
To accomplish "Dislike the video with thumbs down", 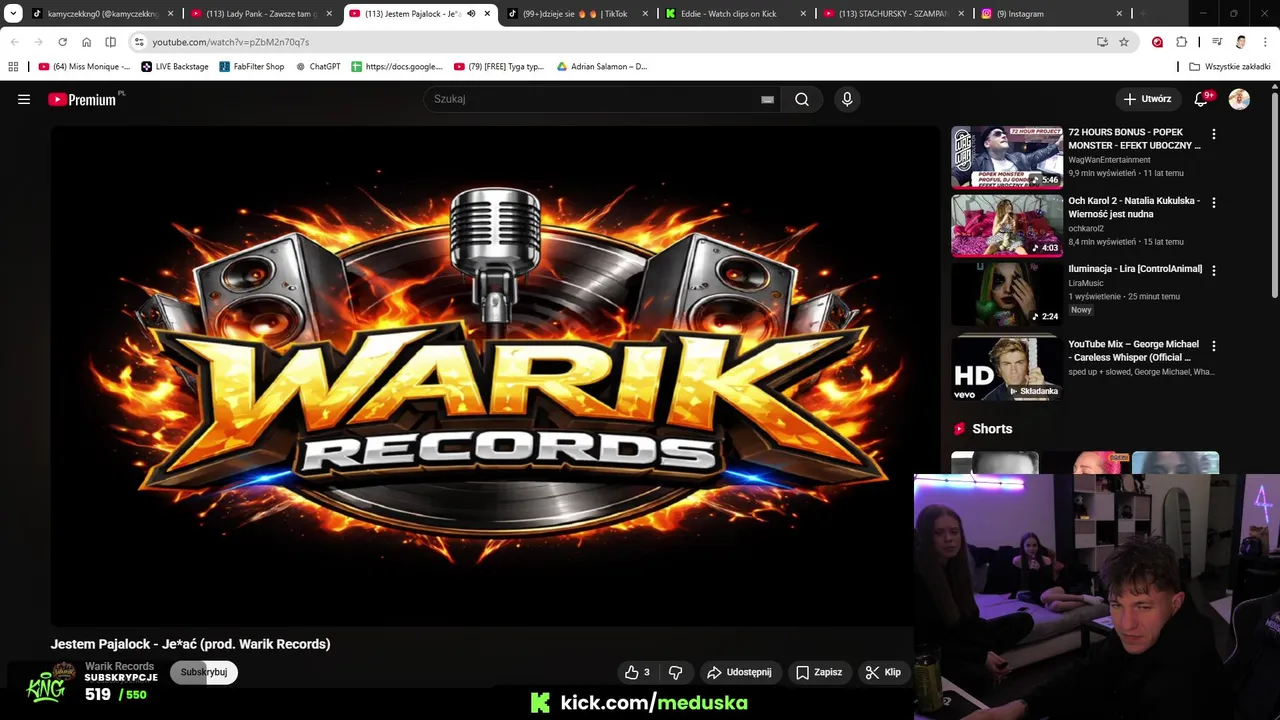I will coord(675,672).
